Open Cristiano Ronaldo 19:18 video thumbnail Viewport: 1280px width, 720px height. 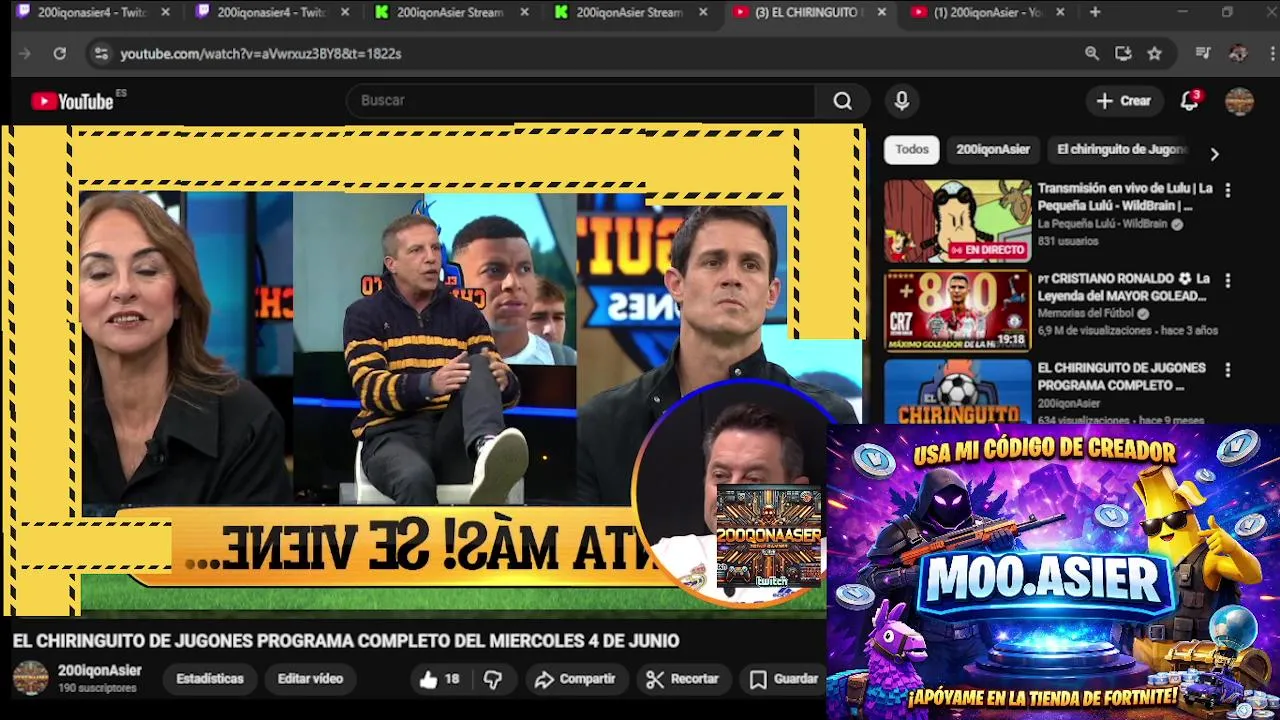(x=957, y=311)
